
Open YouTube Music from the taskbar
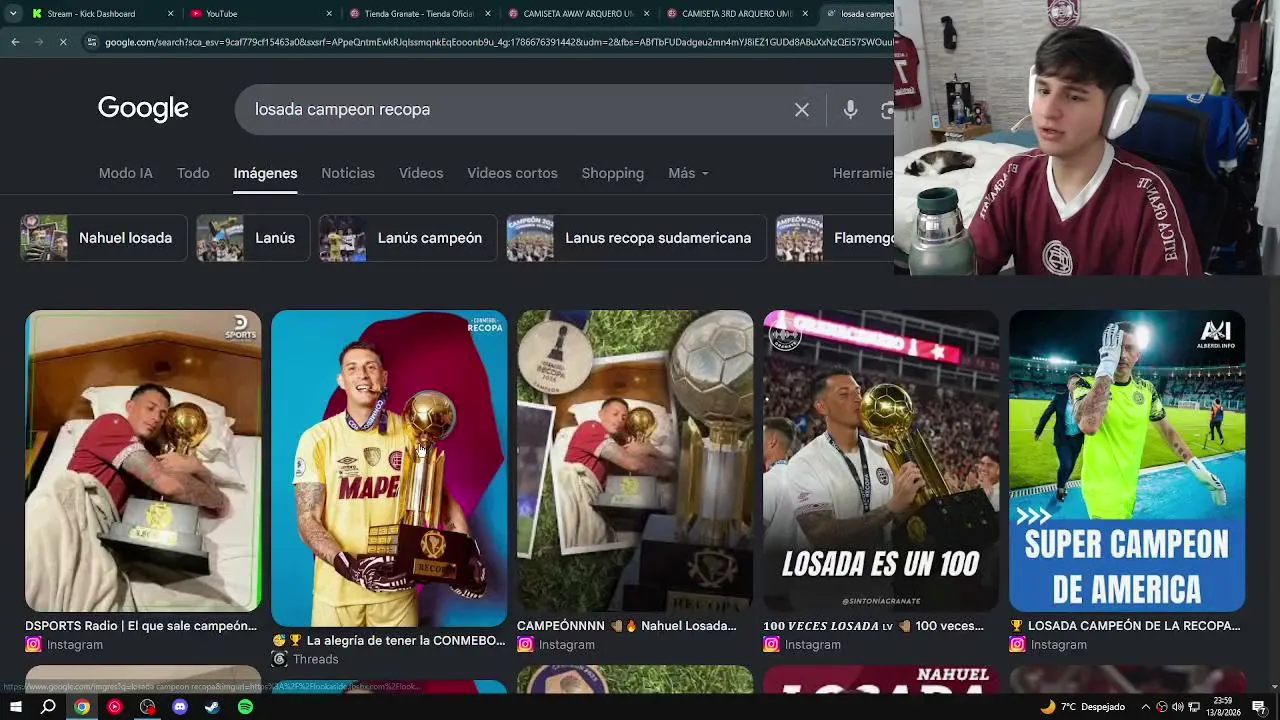click(x=114, y=707)
